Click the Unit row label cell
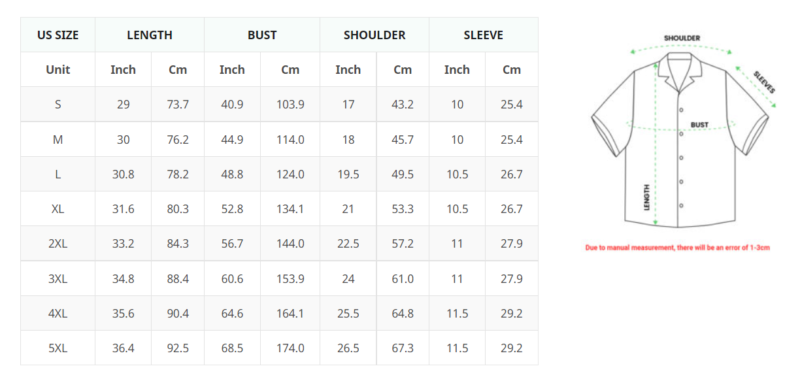Image resolution: width=800 pixels, height=379 pixels. [x=58, y=70]
